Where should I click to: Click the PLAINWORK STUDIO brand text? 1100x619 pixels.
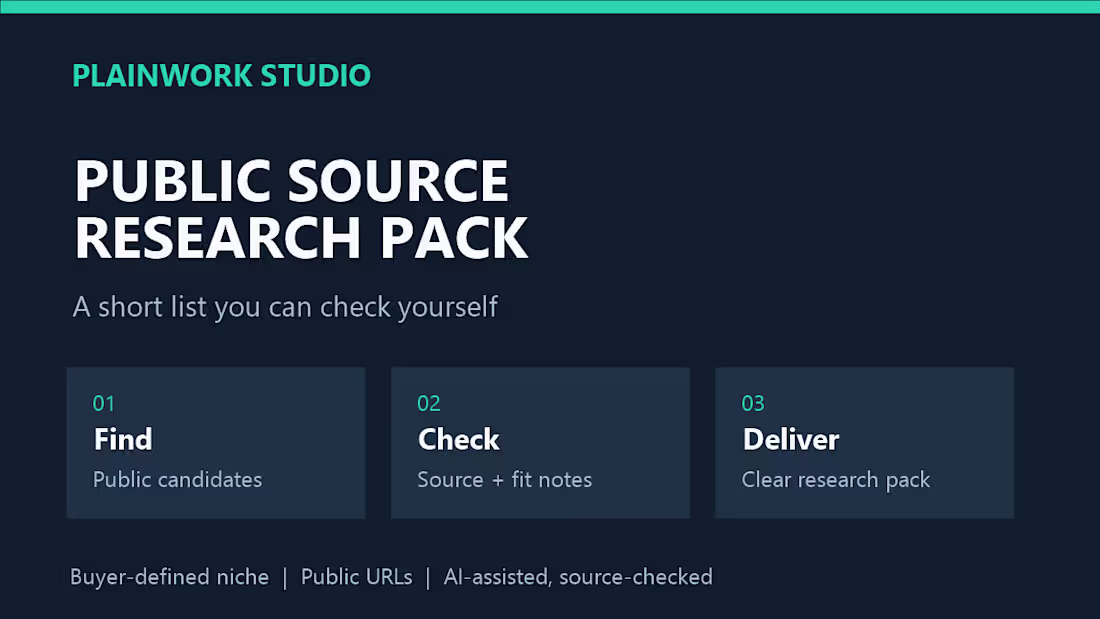(221, 76)
